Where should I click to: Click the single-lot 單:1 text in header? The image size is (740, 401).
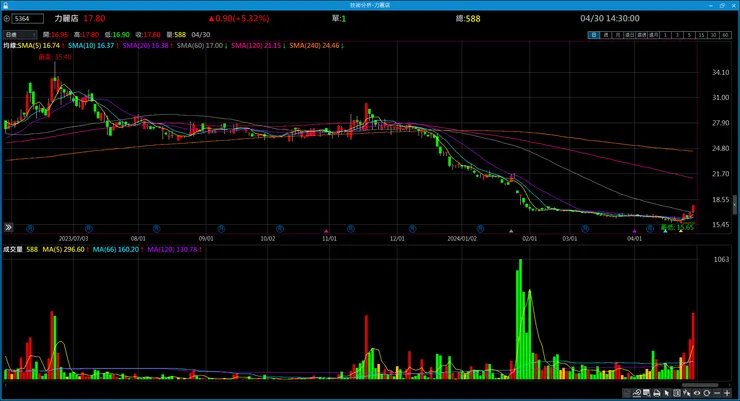tap(339, 19)
